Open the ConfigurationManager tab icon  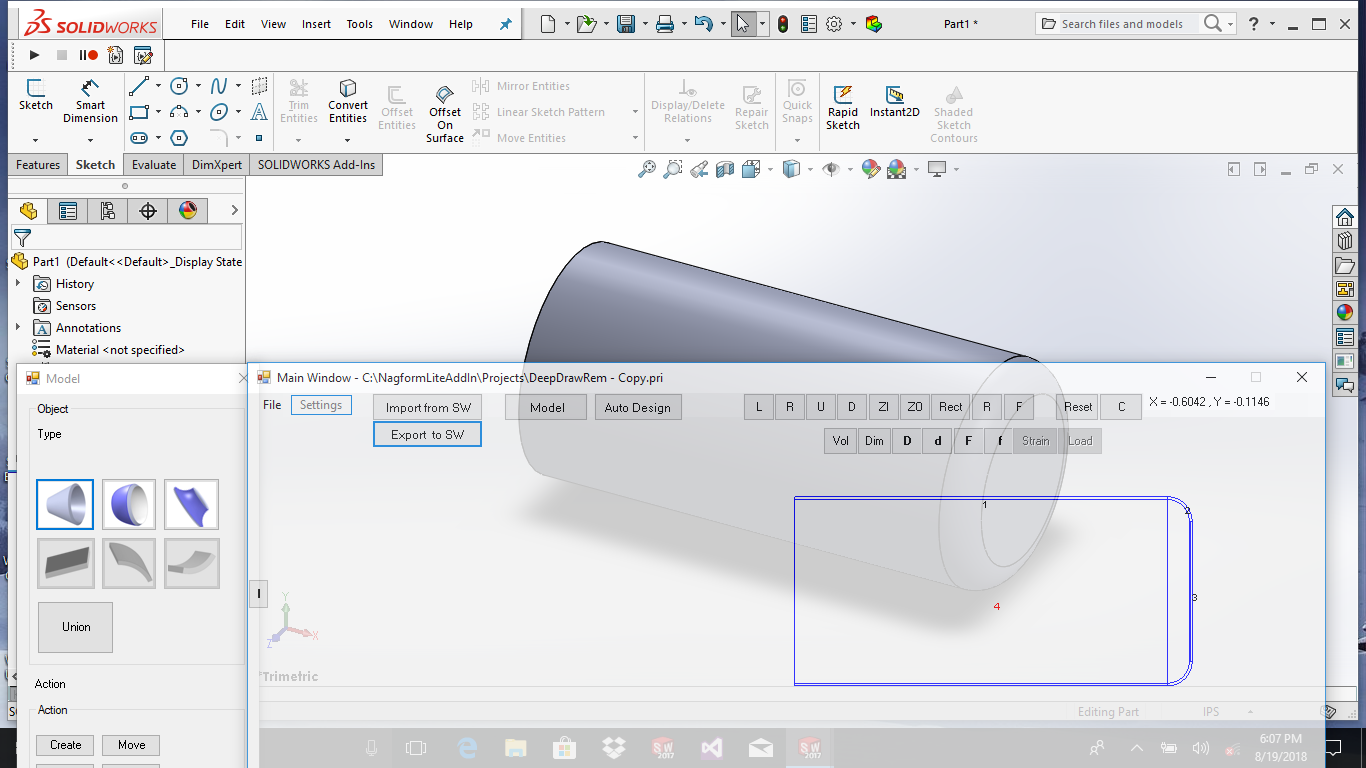tap(107, 210)
